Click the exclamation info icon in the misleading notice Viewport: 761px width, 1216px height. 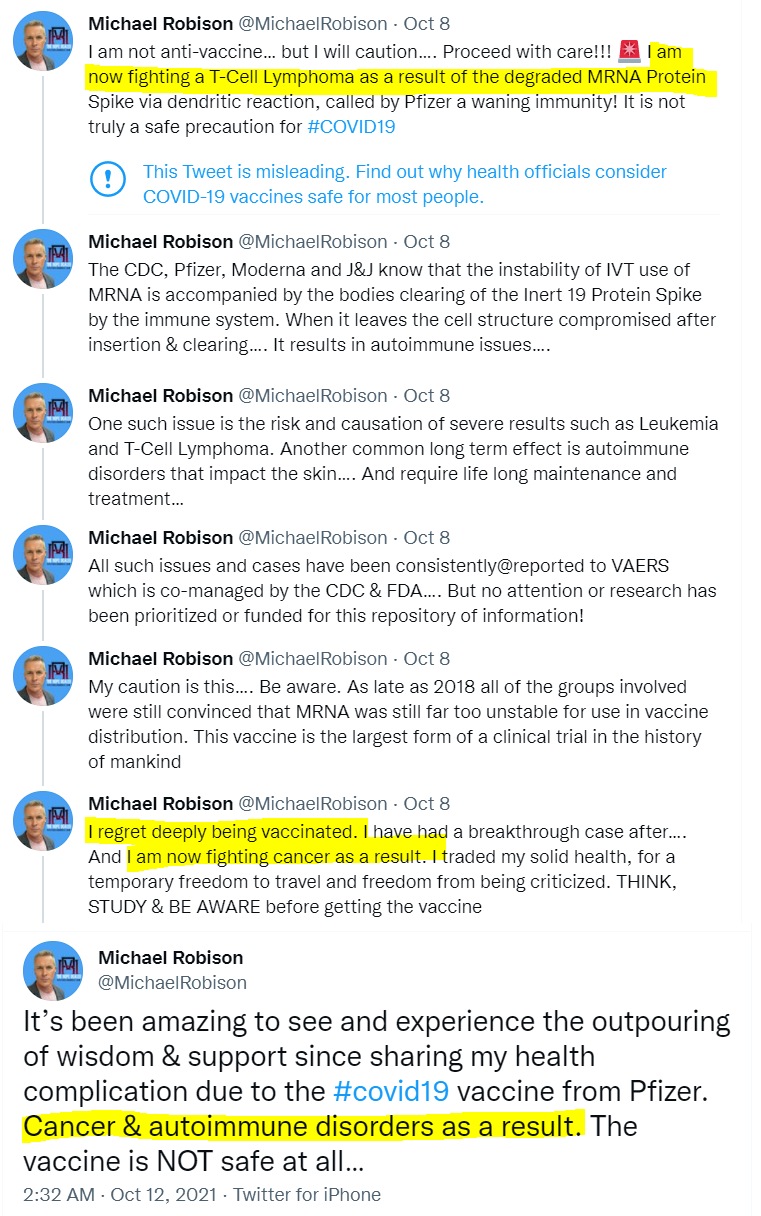pos(106,184)
